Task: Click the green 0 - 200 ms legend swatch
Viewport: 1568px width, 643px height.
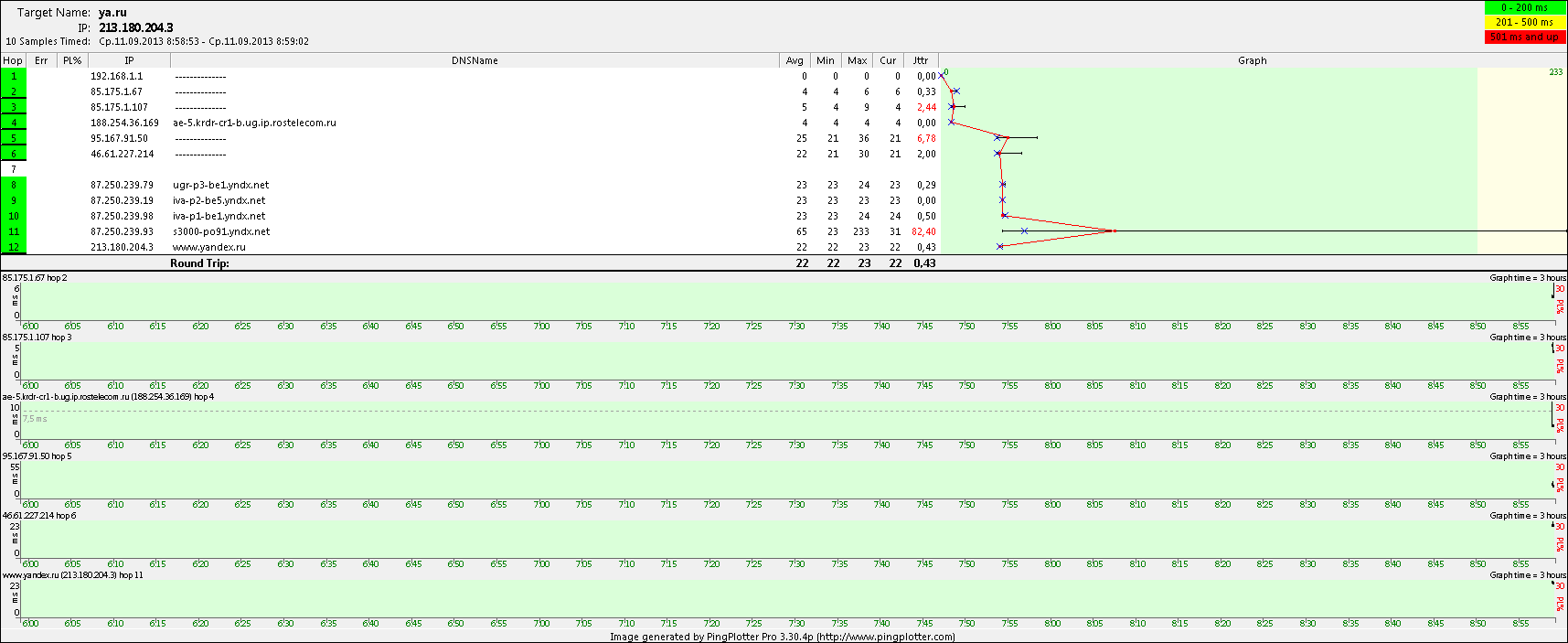Action: (x=1524, y=7)
